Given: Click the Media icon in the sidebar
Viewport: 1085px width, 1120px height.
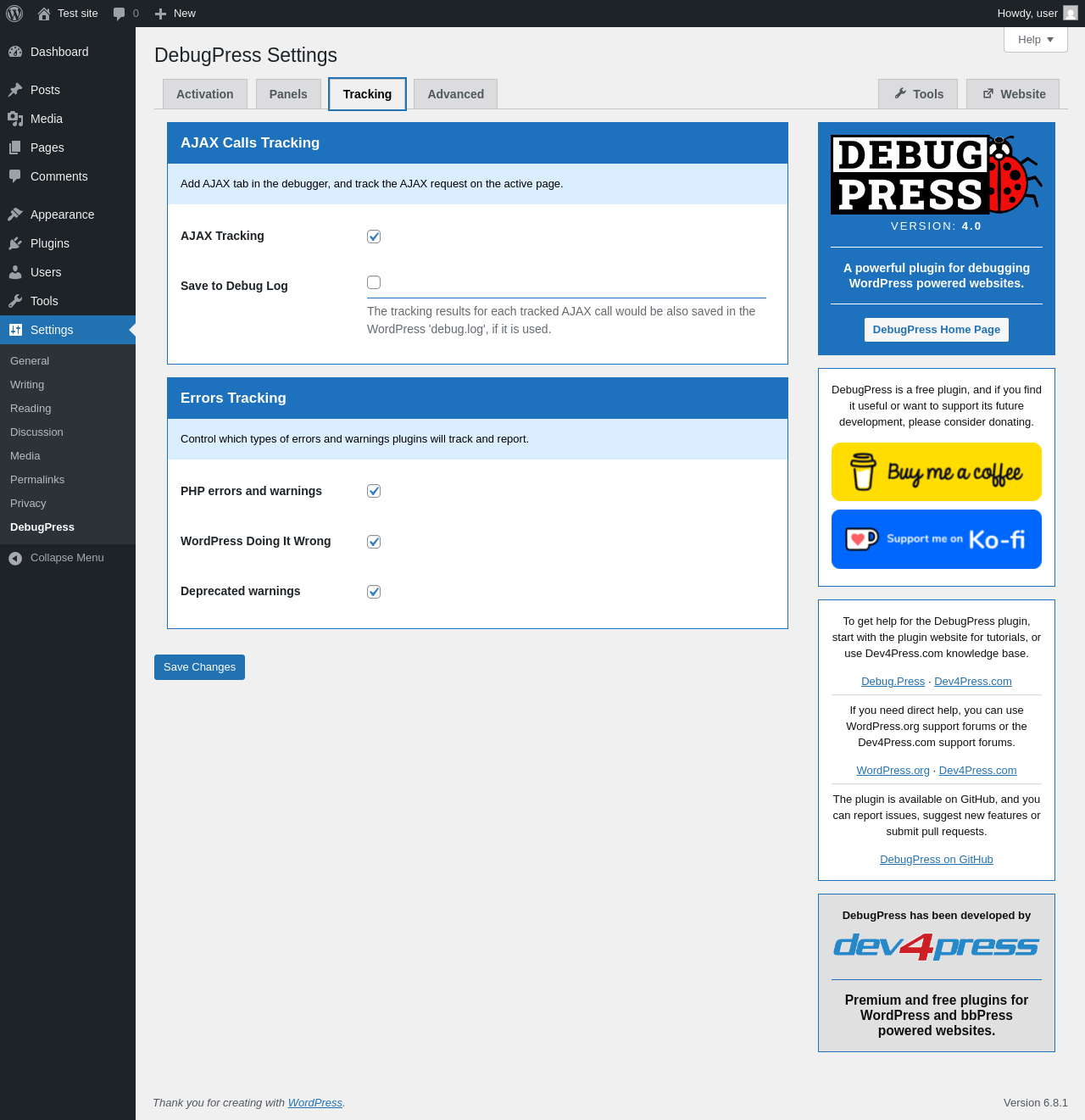Looking at the screenshot, I should pyautogui.click(x=15, y=119).
